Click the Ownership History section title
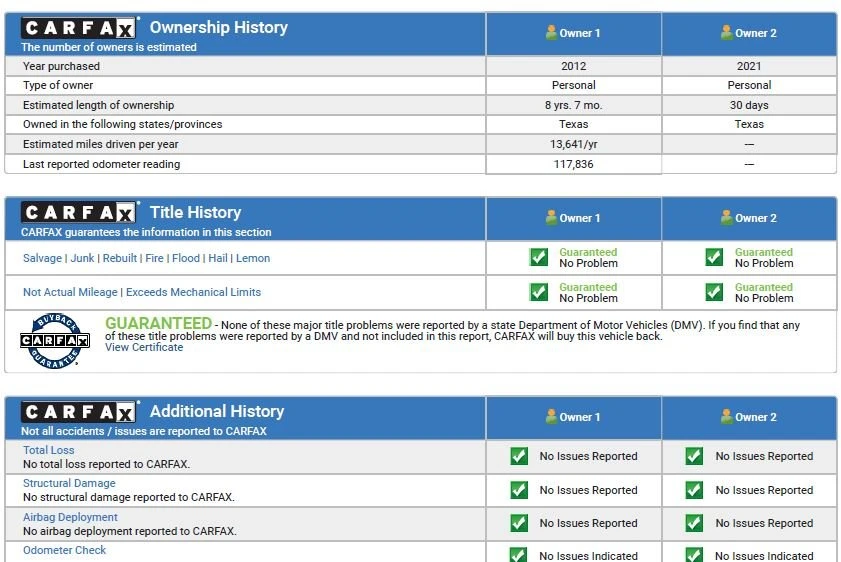 [219, 27]
